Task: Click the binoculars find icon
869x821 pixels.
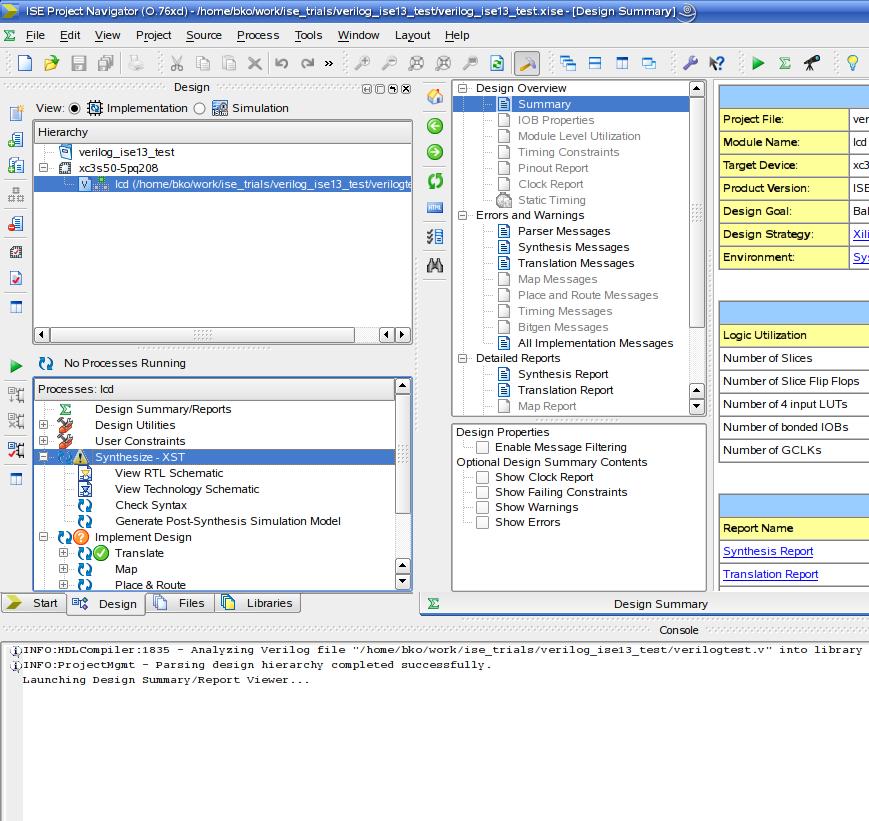Action: [x=435, y=266]
